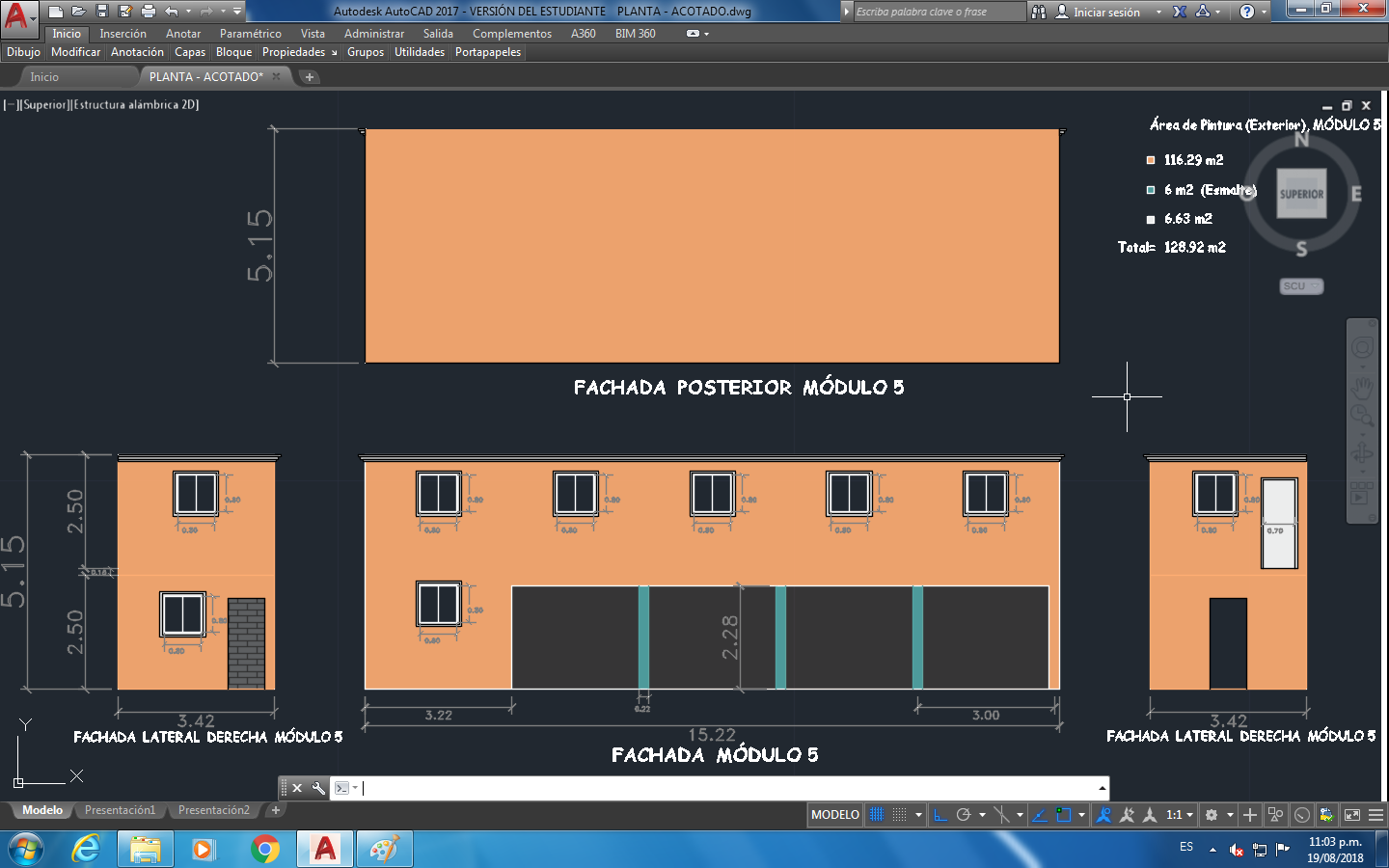The height and width of the screenshot is (868, 1389).
Task: Open the redo history dropdown arrow
Action: pyautogui.click(x=223, y=12)
